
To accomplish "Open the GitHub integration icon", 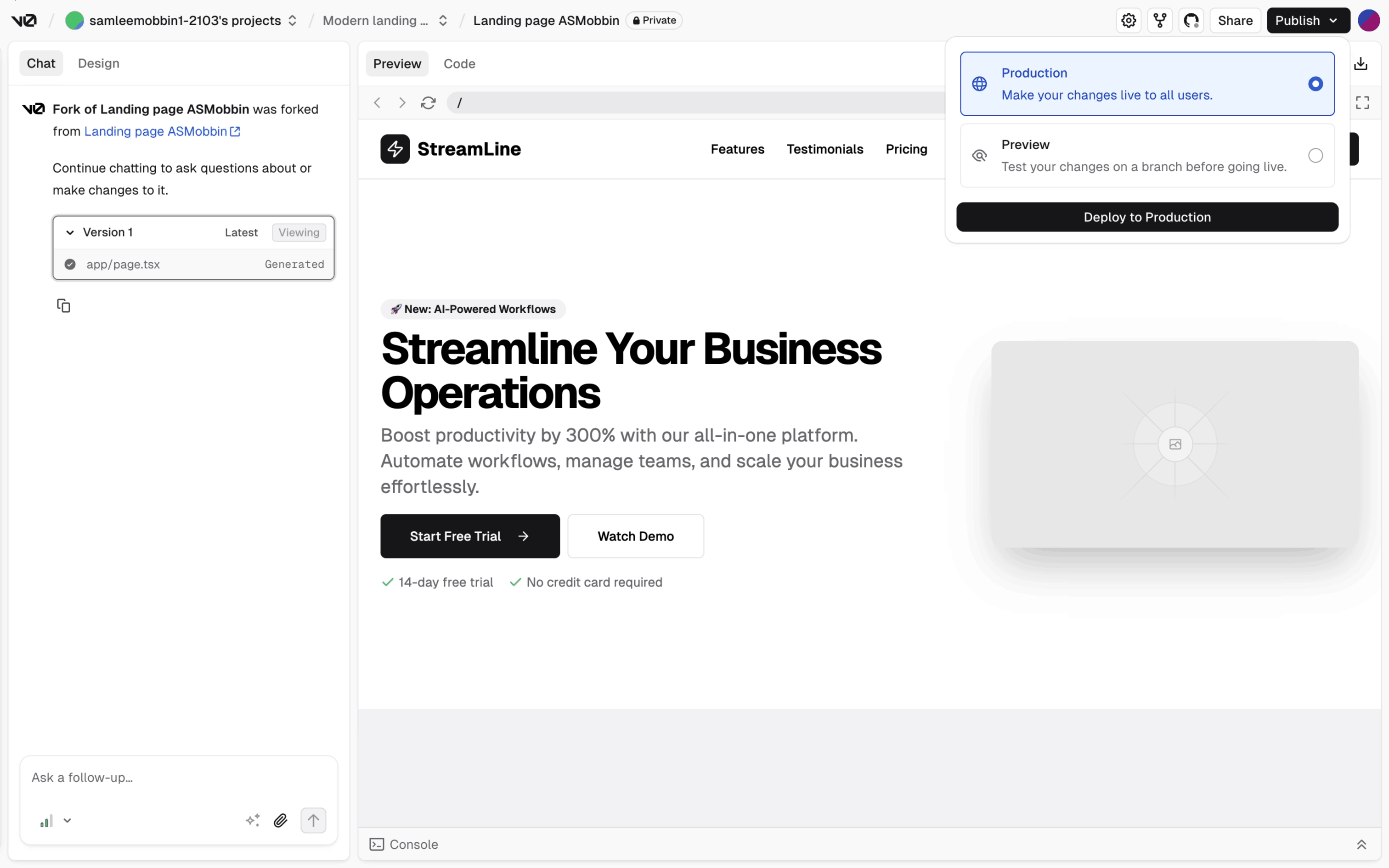I will [x=1191, y=21].
